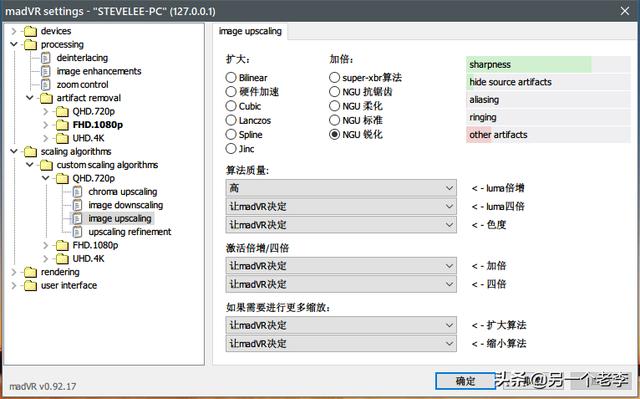Expand the devices tree node

(14, 31)
